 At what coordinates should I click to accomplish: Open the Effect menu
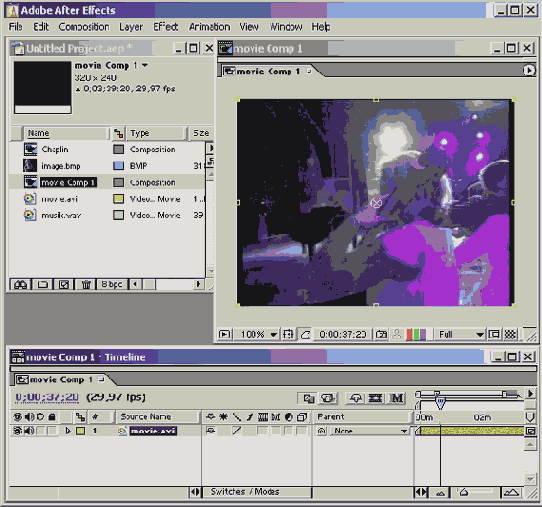[166, 27]
